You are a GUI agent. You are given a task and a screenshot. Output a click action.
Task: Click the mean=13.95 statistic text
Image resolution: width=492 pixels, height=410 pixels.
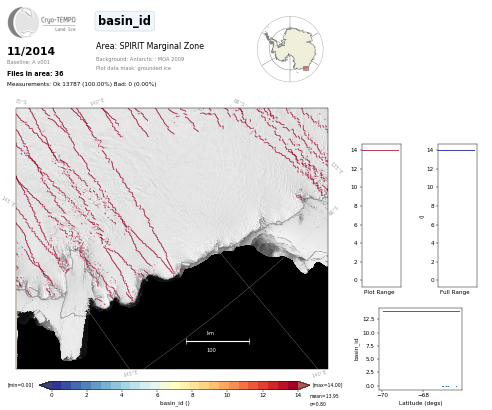point(324,396)
